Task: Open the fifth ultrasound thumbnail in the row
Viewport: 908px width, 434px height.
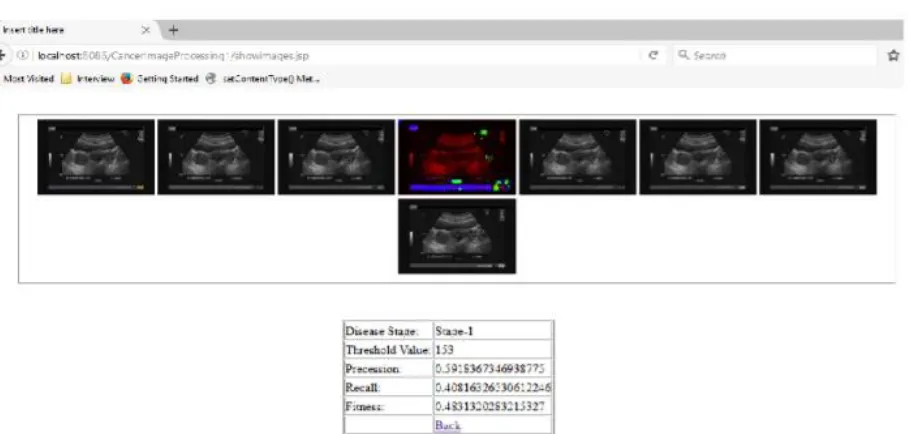Action: pos(578,157)
